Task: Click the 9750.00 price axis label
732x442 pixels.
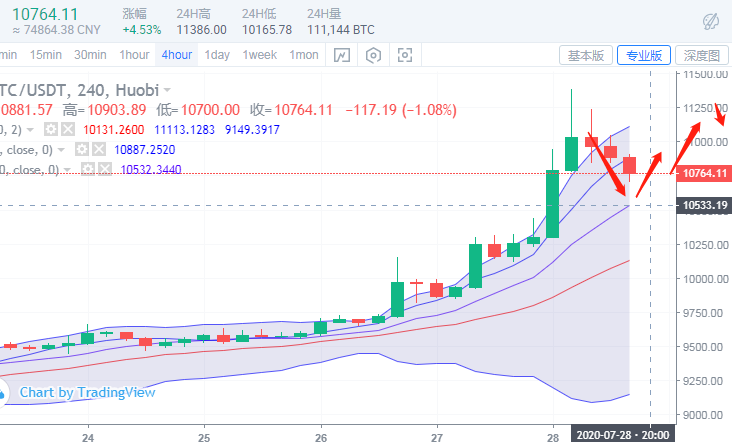Action: point(703,313)
